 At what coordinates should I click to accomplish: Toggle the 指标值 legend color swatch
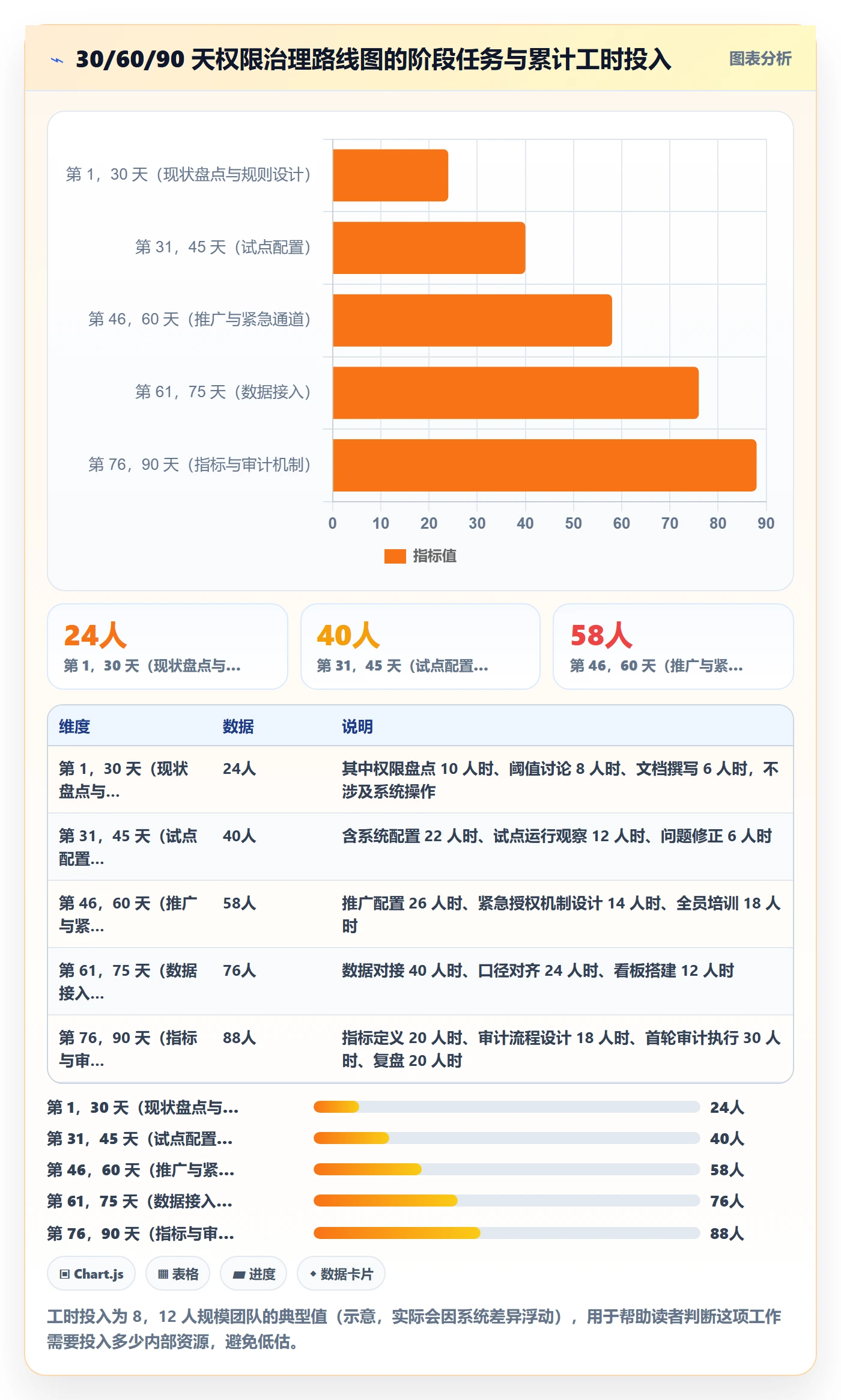(395, 556)
